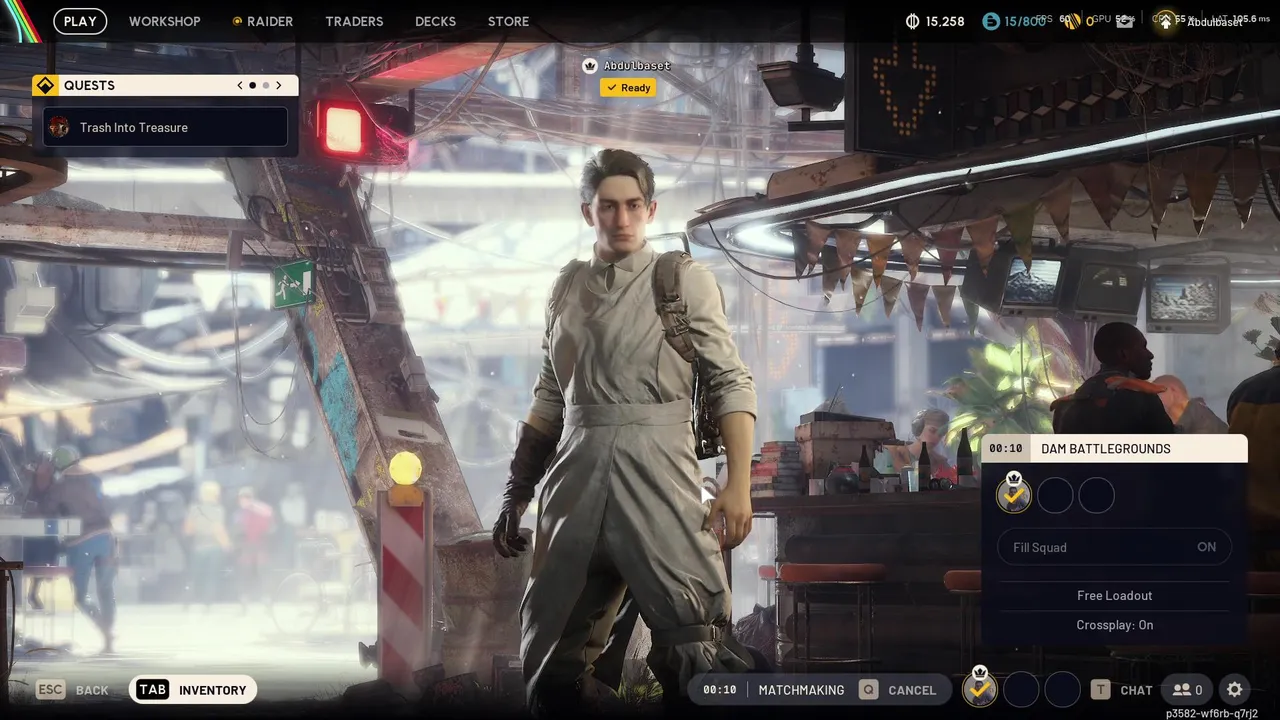The image size is (1280, 720).
Task: Open INVENTORY with the TAB button
Action: [x=193, y=690]
